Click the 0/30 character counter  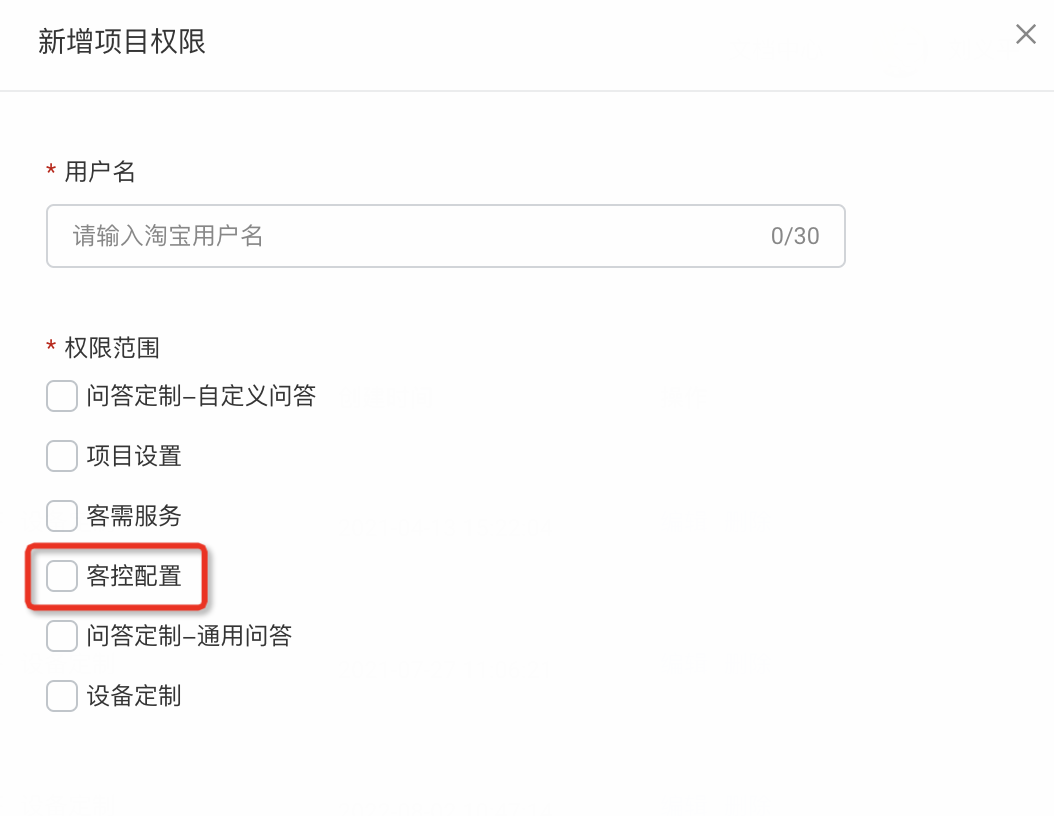click(x=795, y=236)
